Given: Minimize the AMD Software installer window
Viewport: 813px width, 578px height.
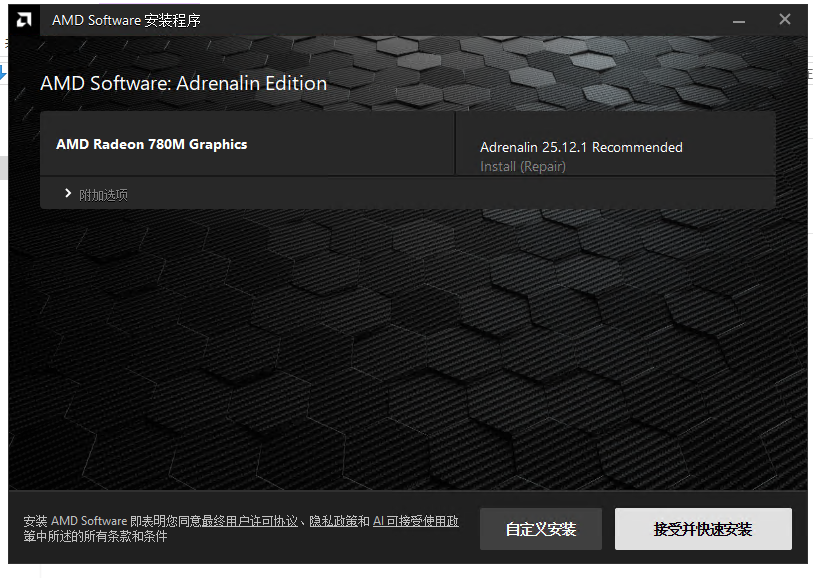Looking at the screenshot, I should [x=739, y=21].
